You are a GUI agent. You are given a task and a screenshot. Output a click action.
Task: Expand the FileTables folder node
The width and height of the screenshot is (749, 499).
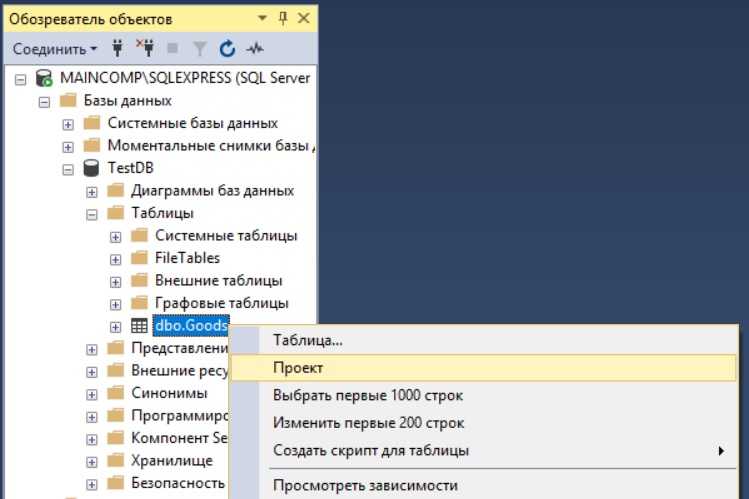tap(116, 259)
